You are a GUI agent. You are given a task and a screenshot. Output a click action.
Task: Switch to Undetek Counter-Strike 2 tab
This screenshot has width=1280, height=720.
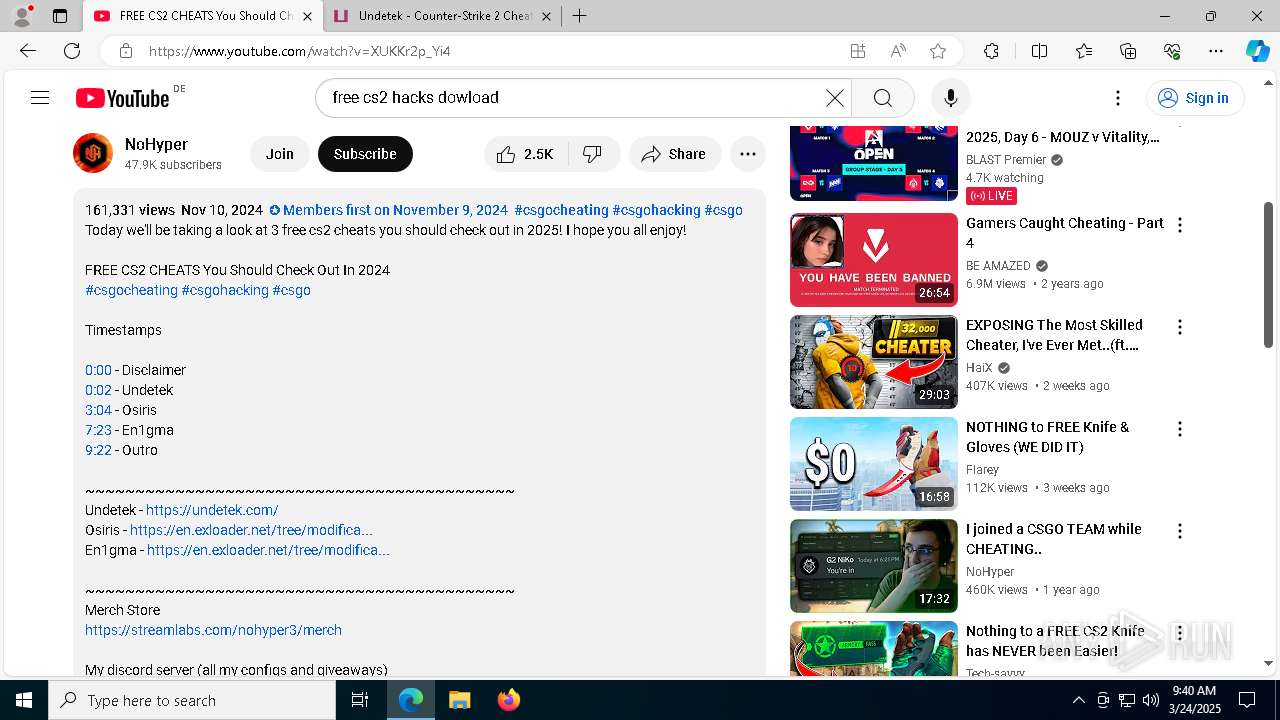444,16
